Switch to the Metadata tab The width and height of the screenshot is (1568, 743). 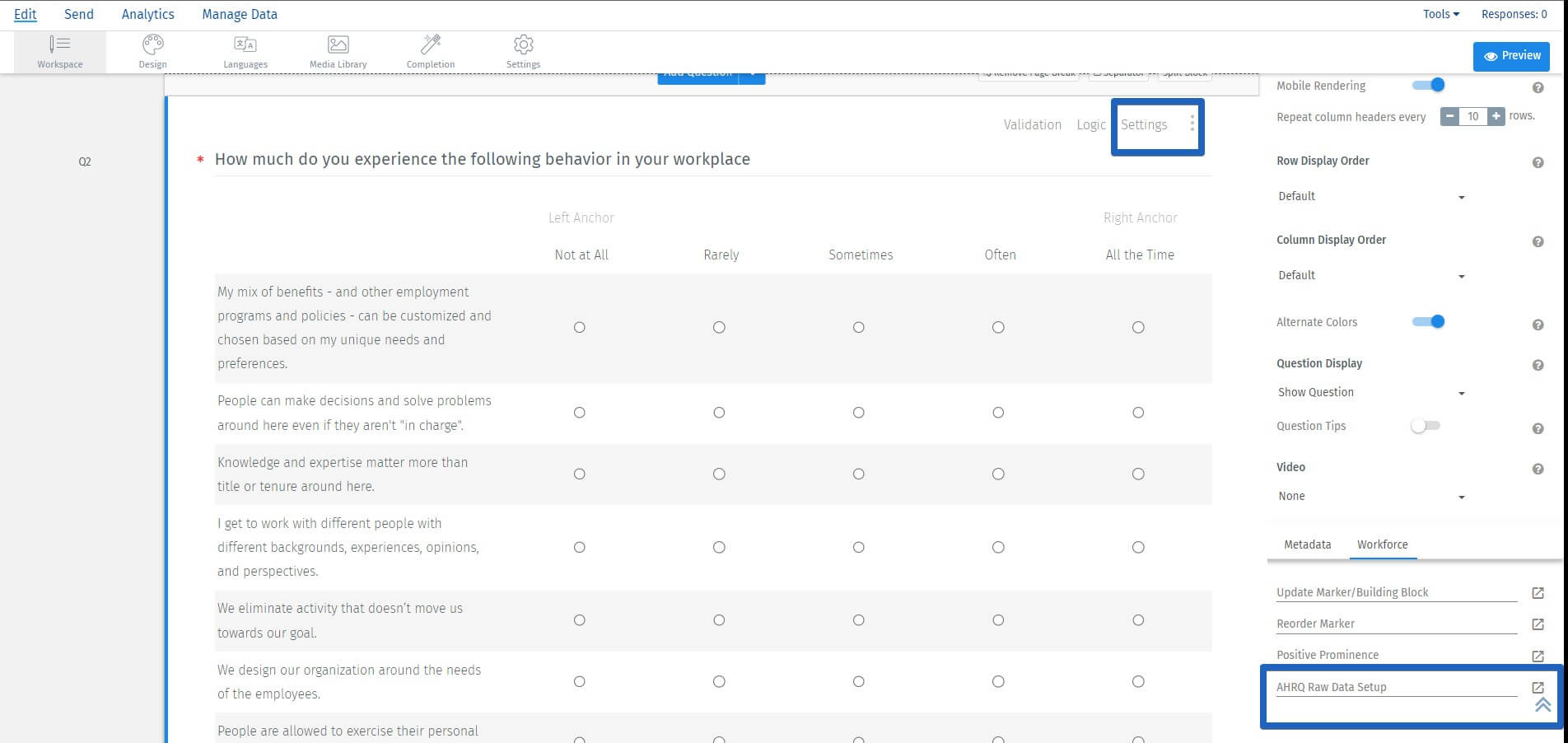[1307, 544]
